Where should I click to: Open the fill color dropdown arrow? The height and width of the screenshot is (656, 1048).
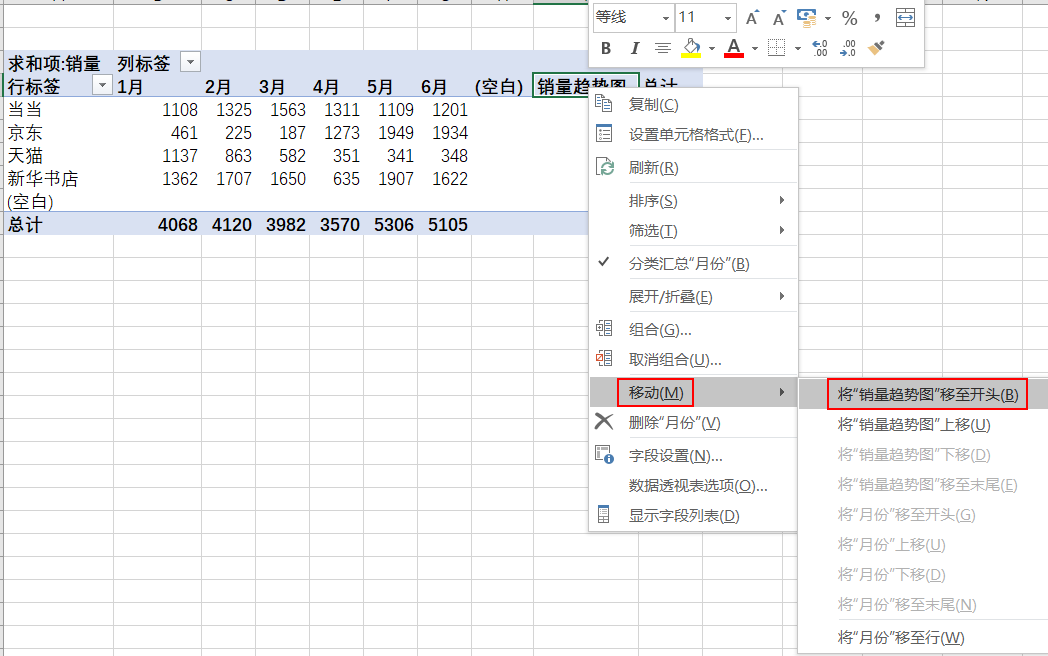712,49
